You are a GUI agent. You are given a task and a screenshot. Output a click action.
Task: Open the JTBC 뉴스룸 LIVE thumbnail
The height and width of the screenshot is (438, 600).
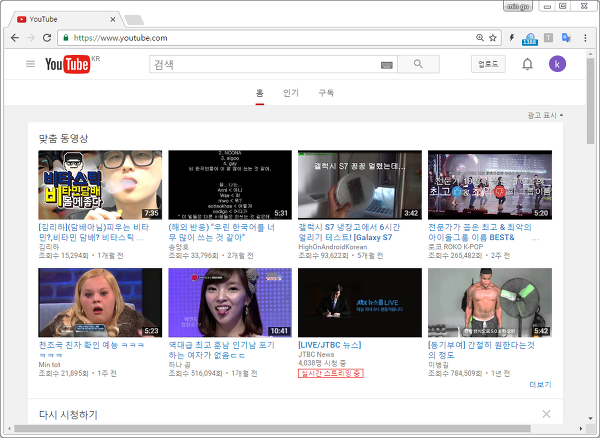(360, 303)
